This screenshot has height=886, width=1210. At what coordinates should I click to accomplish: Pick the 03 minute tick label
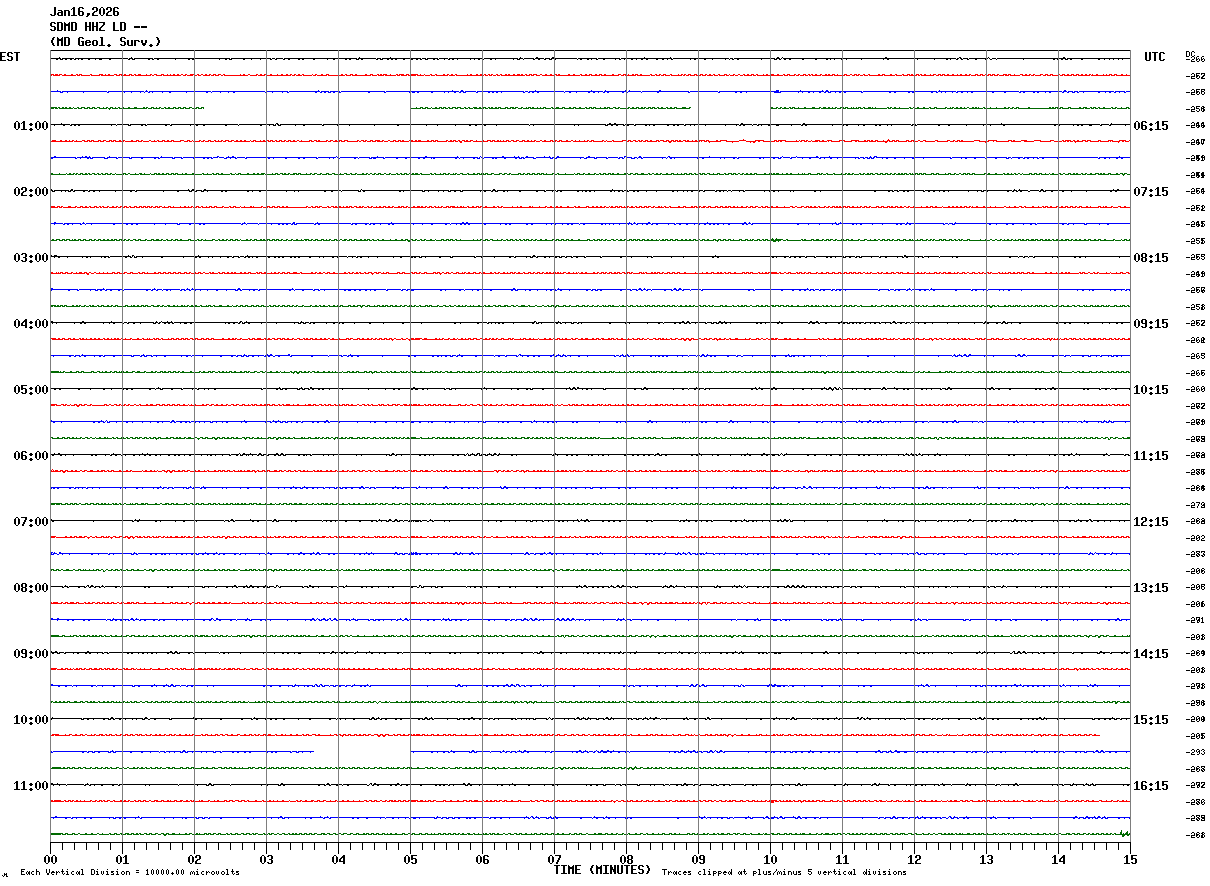coord(266,859)
